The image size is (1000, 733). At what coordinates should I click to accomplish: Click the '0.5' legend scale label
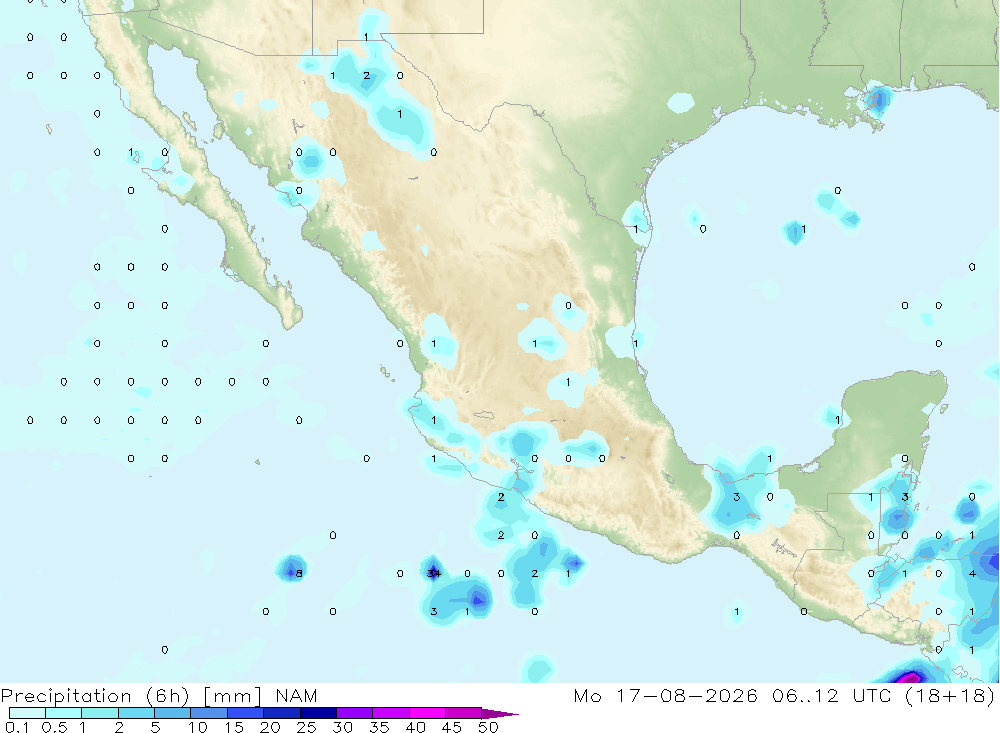click(55, 727)
